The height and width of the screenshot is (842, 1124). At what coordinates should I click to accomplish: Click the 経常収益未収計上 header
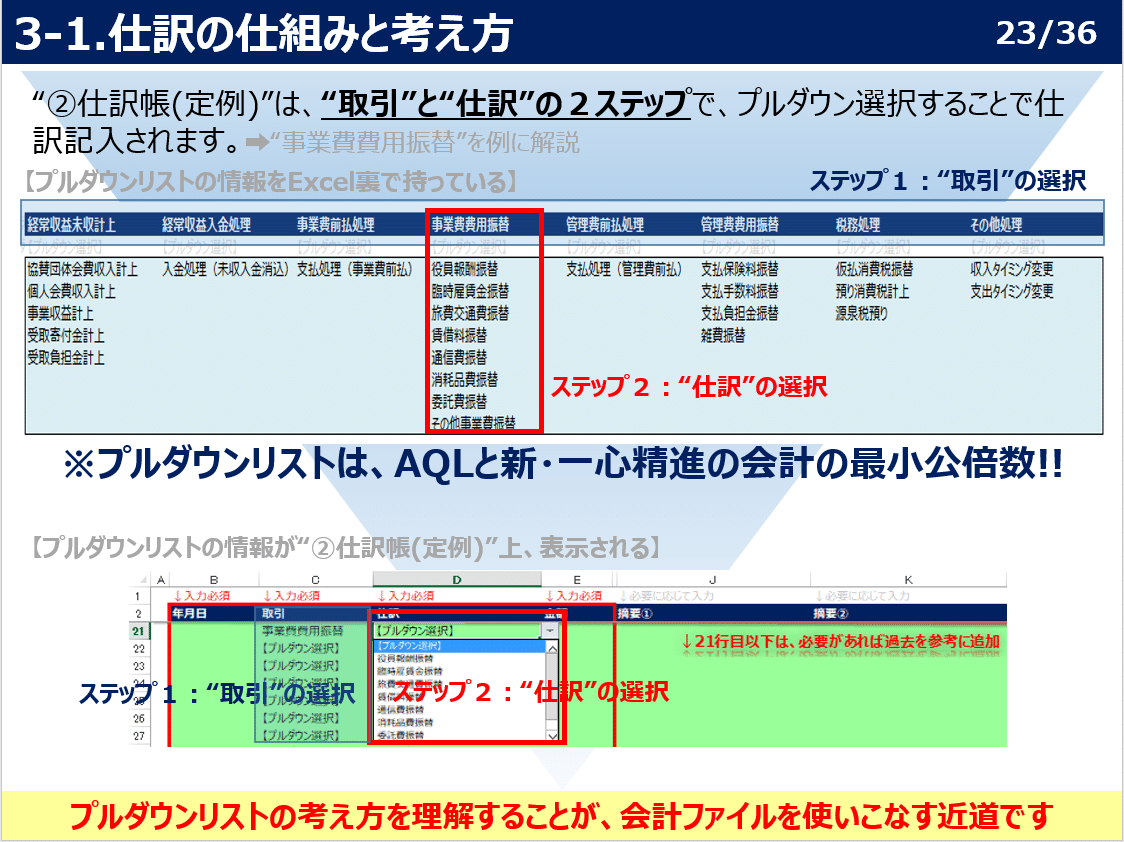pyautogui.click(x=72, y=224)
